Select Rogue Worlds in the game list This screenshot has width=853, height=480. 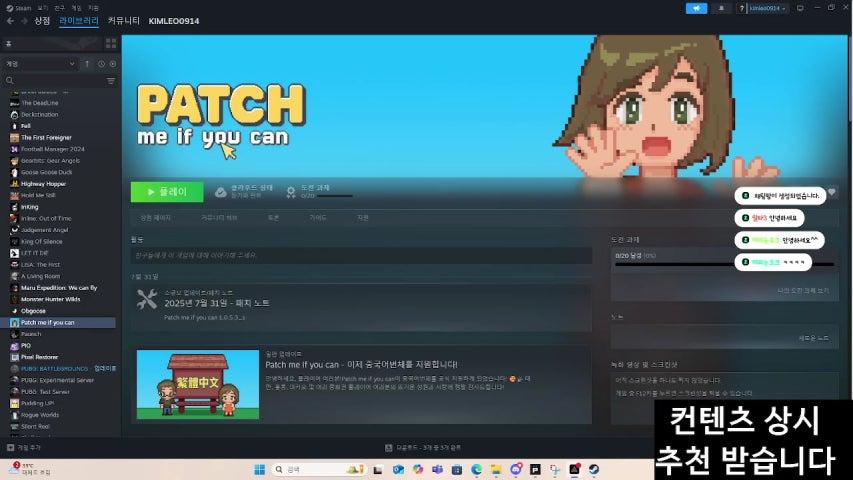coord(40,415)
